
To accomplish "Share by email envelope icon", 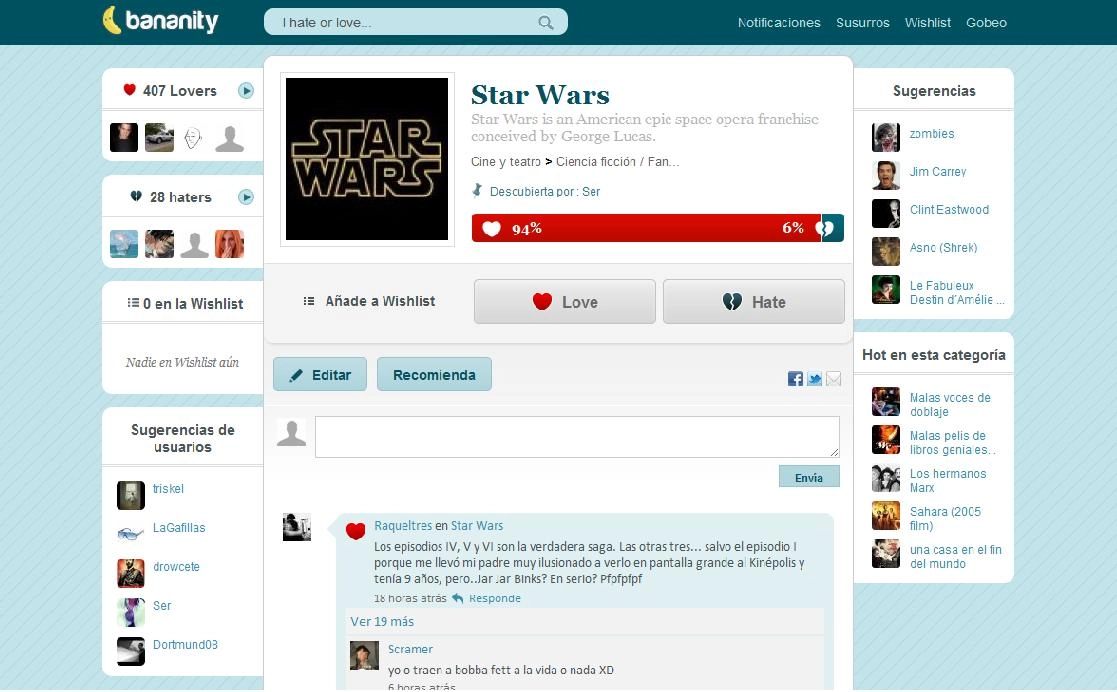I will (833, 379).
